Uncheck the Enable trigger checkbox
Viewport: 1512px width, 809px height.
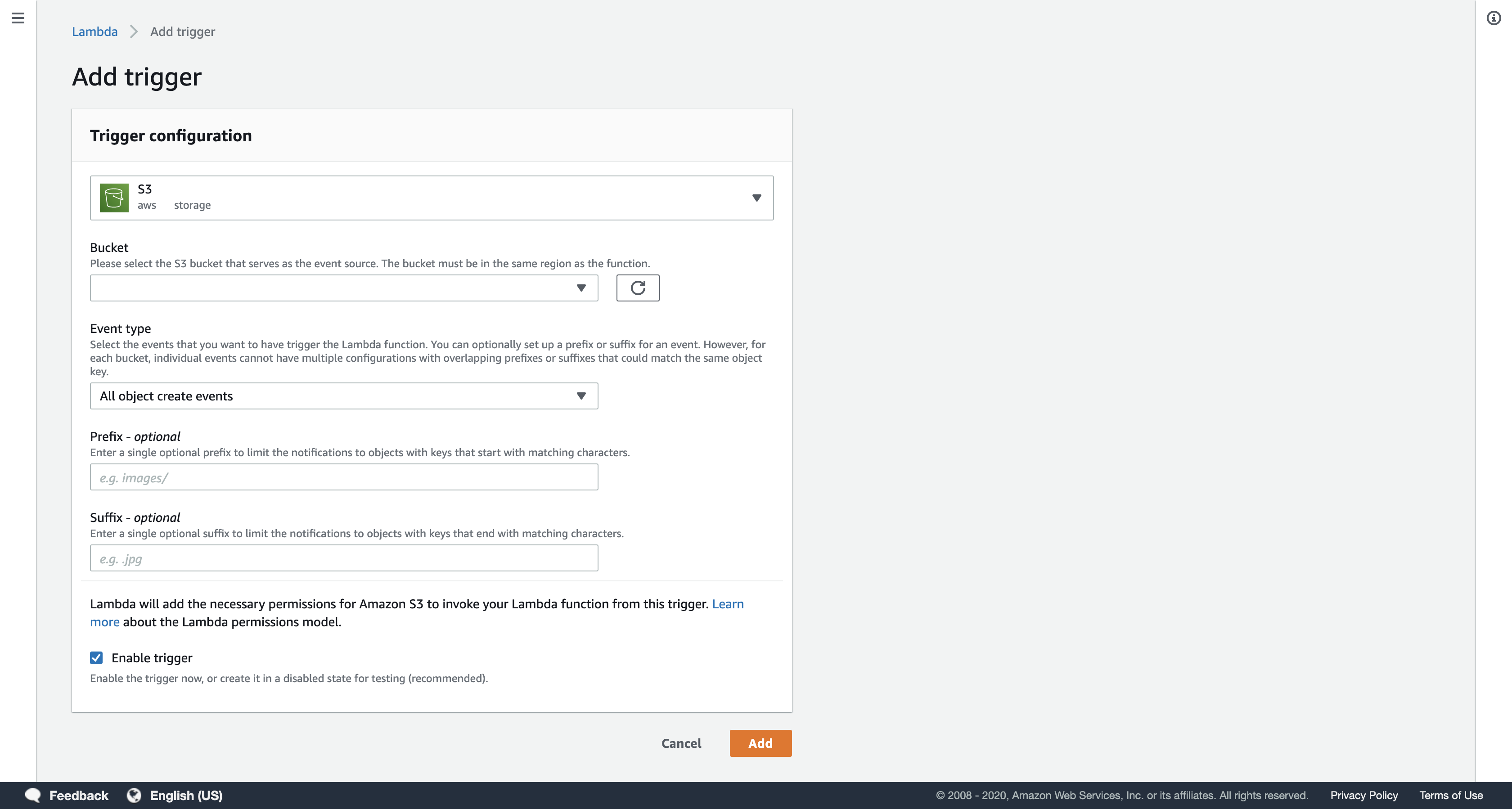(96, 657)
